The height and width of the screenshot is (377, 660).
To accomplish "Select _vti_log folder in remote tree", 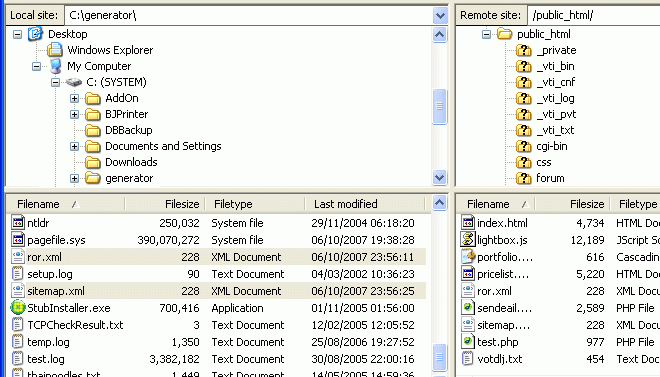I will [556, 98].
